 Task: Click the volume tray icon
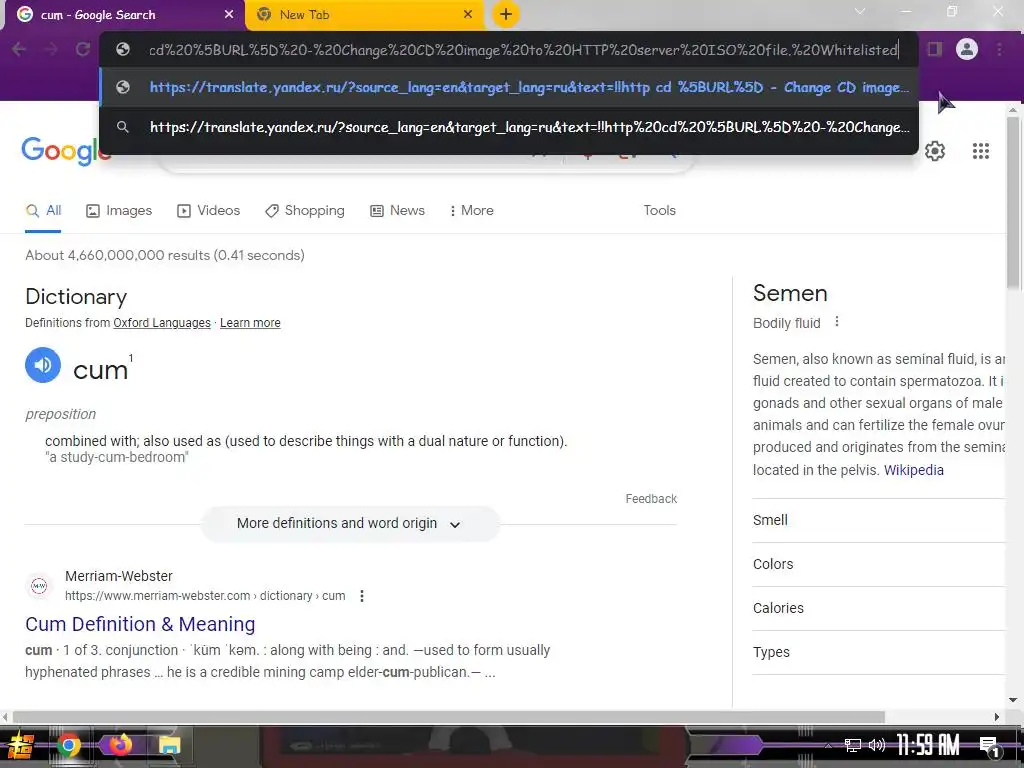pos(876,746)
